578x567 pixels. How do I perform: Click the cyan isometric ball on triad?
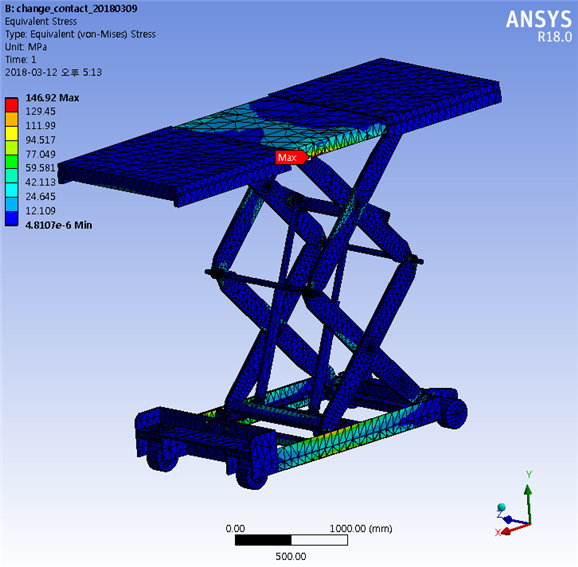pyautogui.click(x=501, y=507)
